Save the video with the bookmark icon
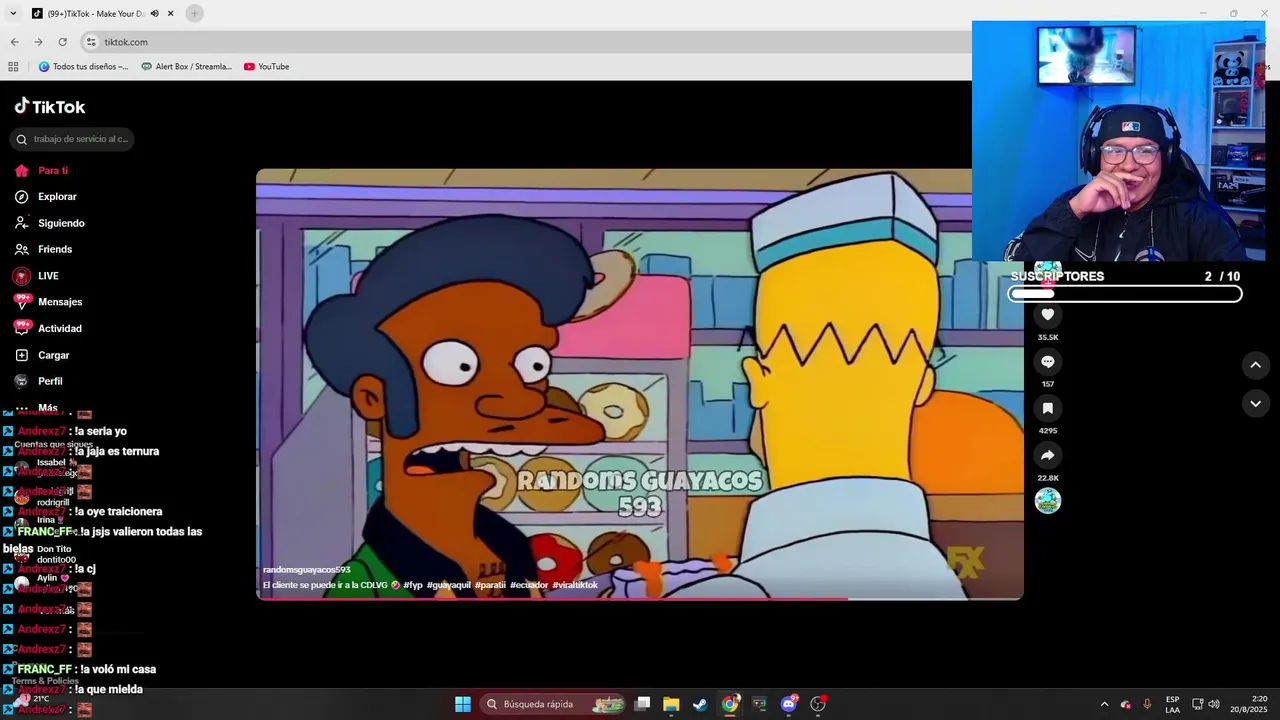 [x=1047, y=408]
